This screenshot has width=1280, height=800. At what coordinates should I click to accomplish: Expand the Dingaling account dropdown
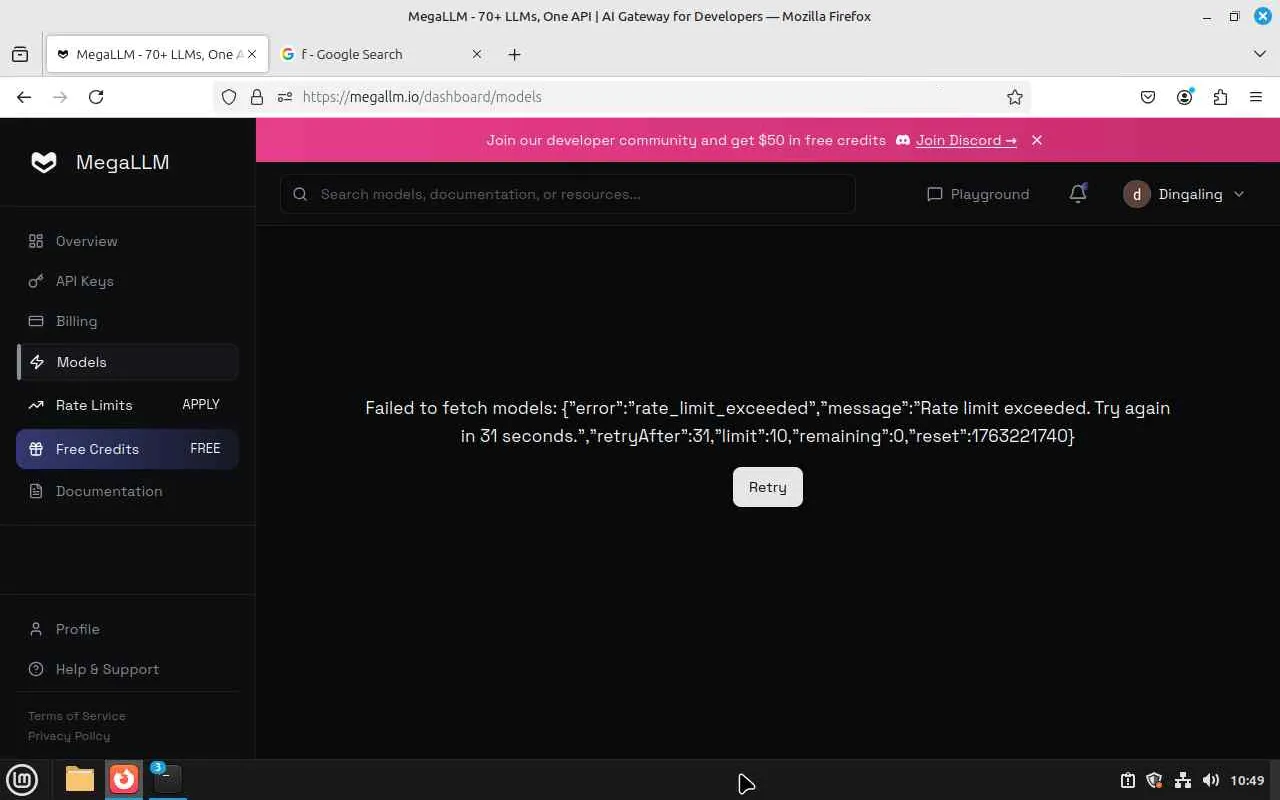[x=1239, y=194]
